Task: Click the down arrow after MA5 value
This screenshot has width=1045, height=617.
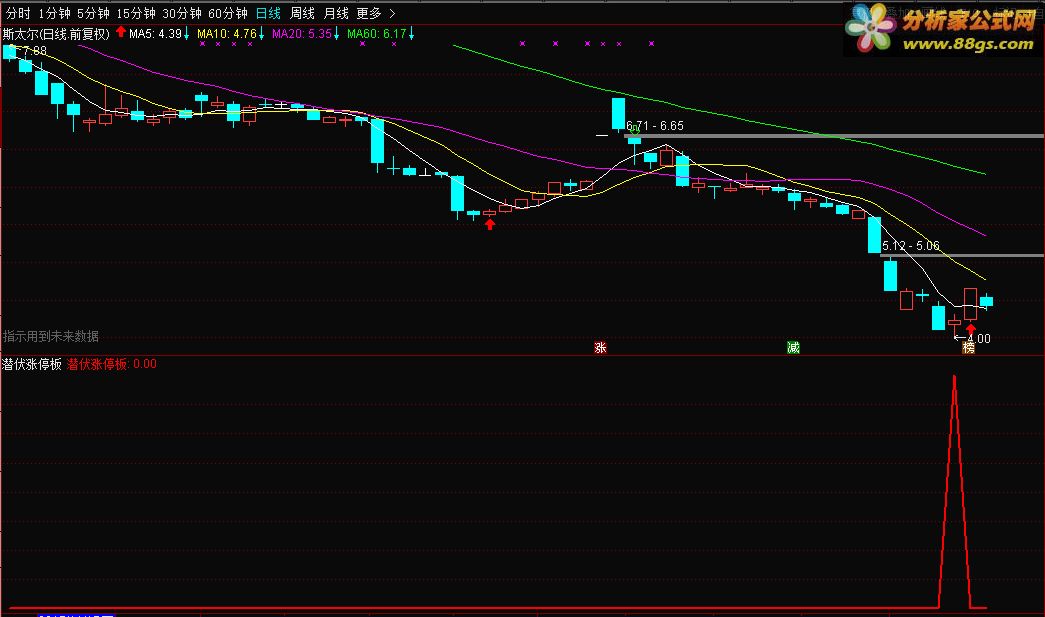Action: coord(187,34)
